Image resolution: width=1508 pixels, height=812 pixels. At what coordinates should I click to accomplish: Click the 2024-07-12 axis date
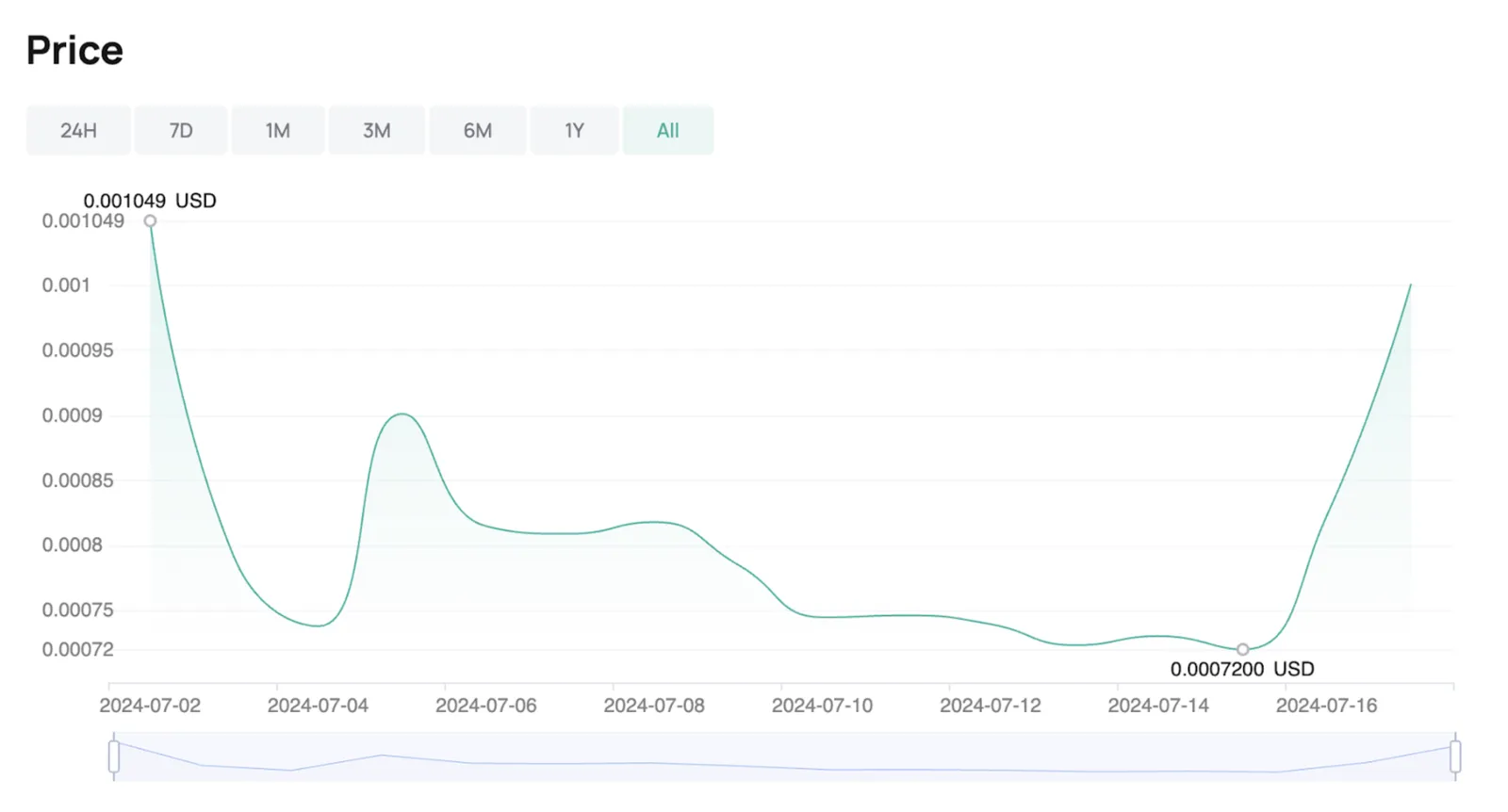(x=990, y=706)
